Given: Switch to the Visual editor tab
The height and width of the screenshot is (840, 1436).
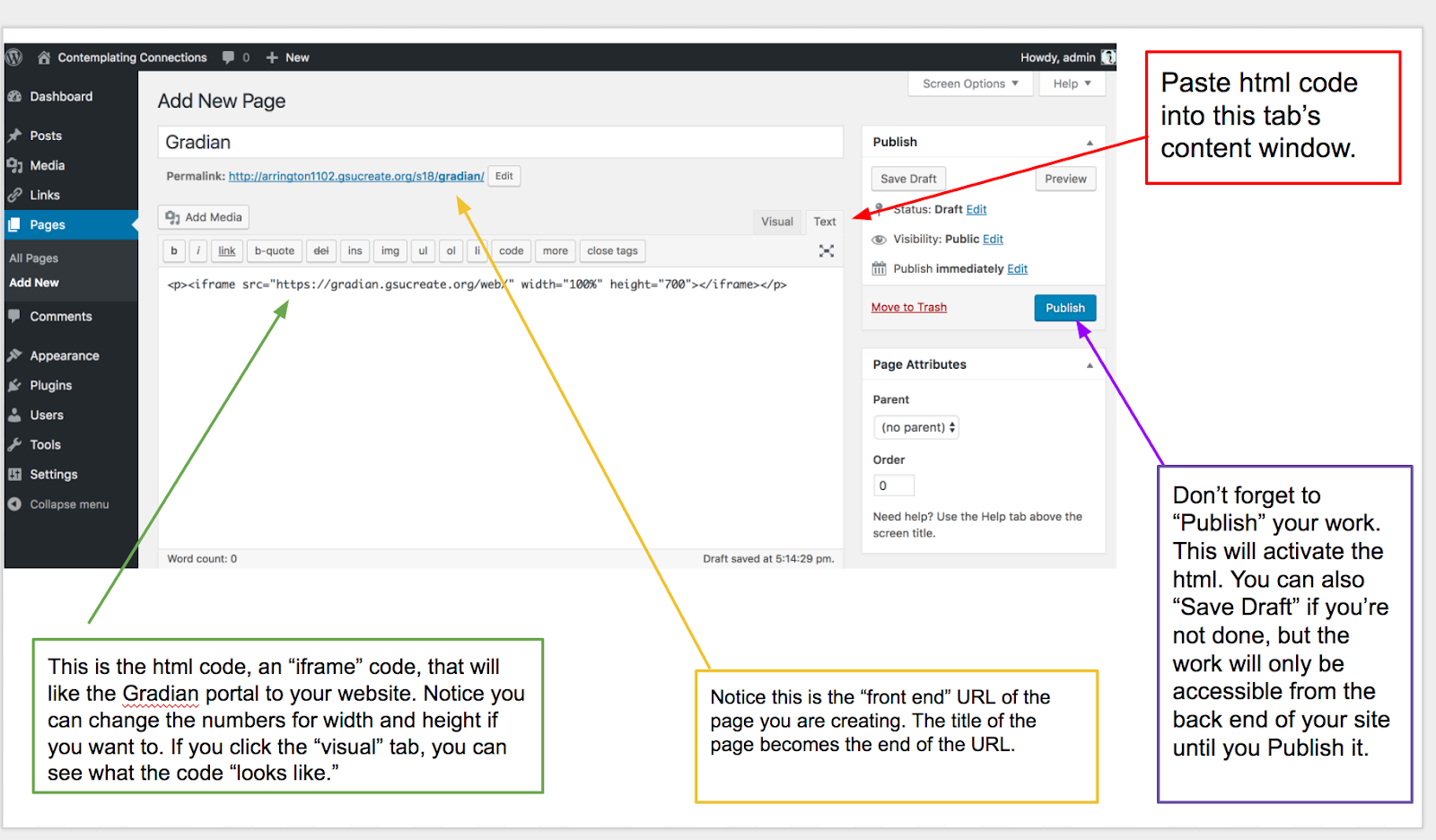Looking at the screenshot, I should [x=777, y=222].
